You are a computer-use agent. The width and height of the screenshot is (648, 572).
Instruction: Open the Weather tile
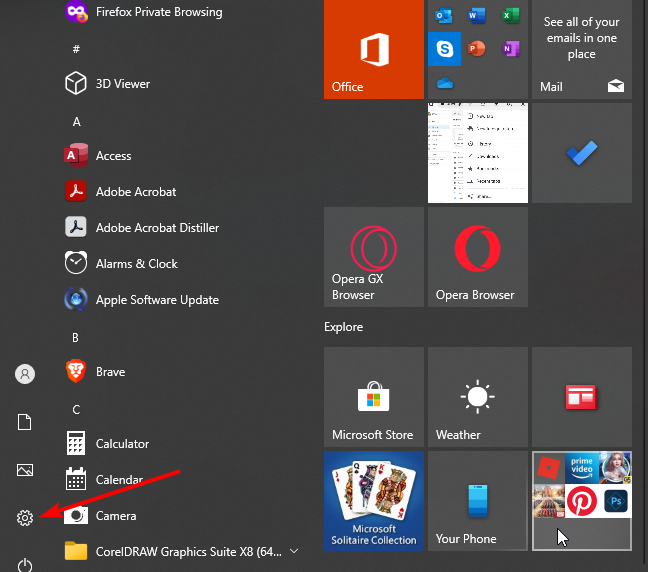[477, 397]
